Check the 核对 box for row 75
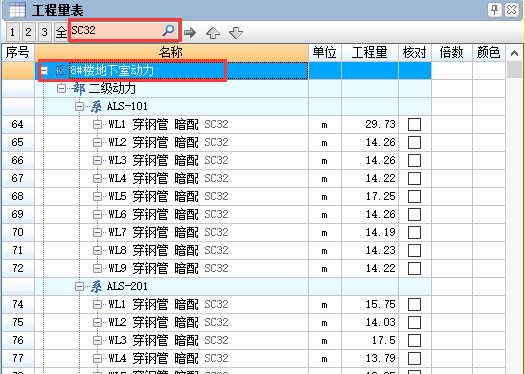Image resolution: width=525 pixels, height=374 pixels. (x=415, y=322)
